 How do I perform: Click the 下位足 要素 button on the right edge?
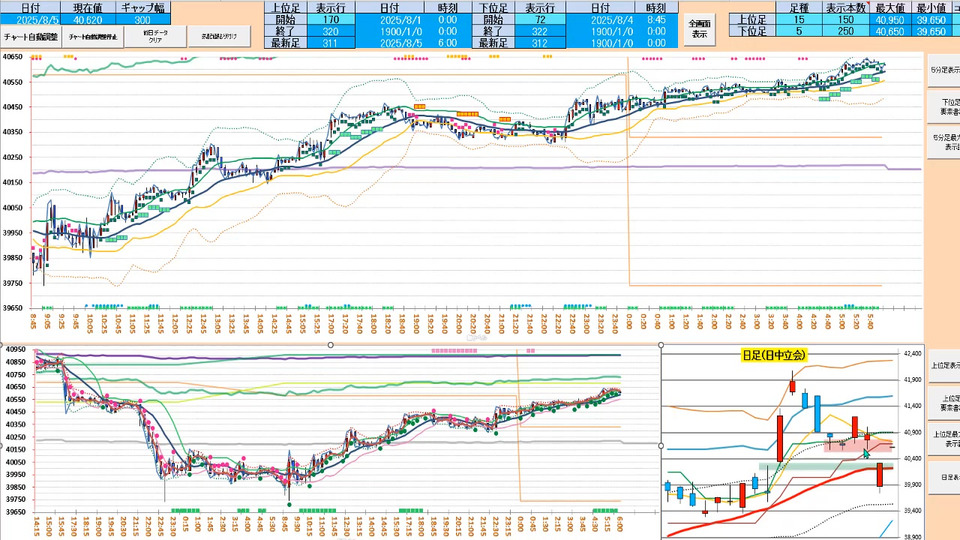click(943, 107)
